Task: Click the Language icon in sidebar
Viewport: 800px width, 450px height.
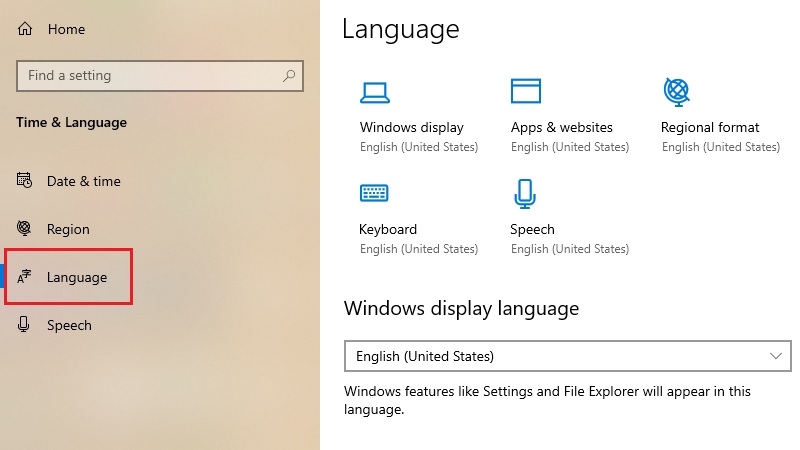Action: [25, 277]
